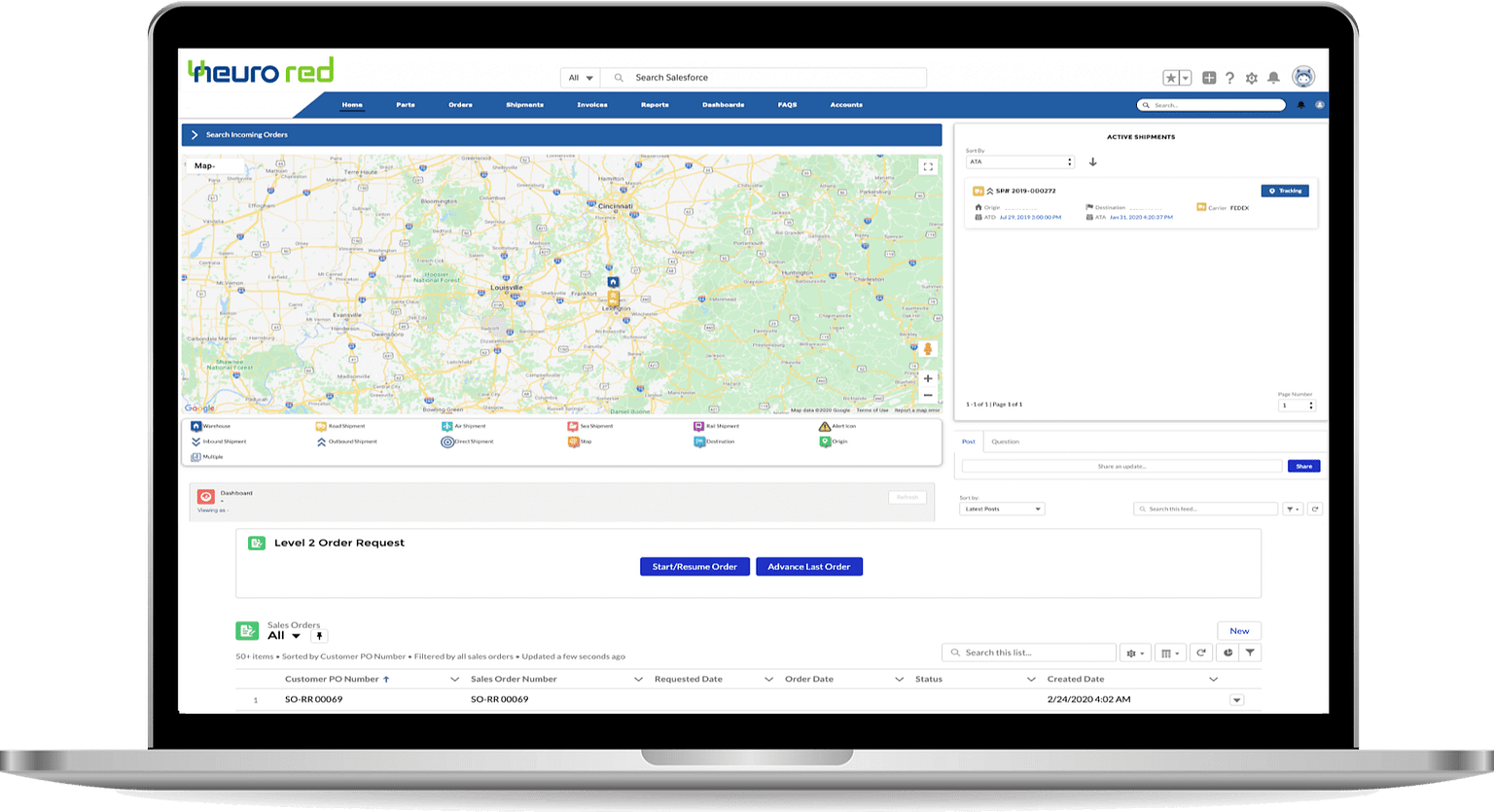This screenshot has height=812, width=1494.
Task: Open the filter icon on the Sales Orders list
Action: click(x=1250, y=653)
